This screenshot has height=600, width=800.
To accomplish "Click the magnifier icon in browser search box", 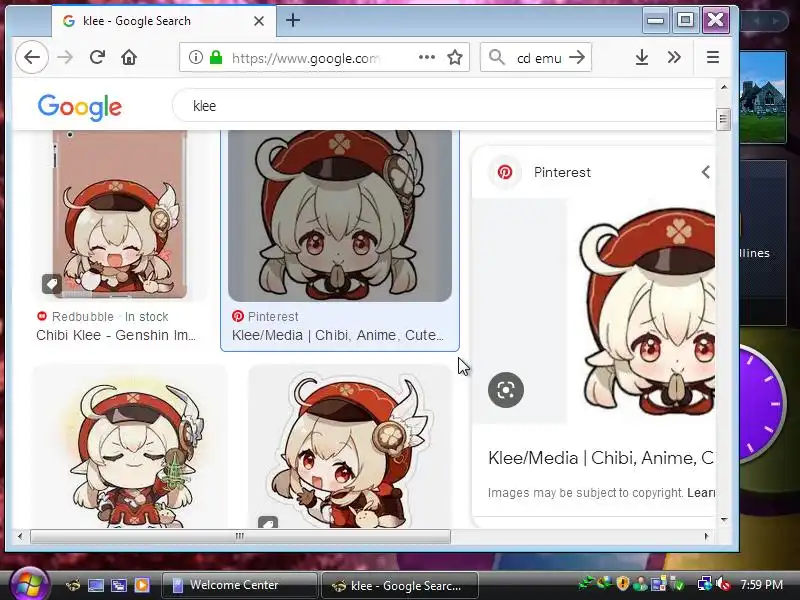I will click(496, 57).
